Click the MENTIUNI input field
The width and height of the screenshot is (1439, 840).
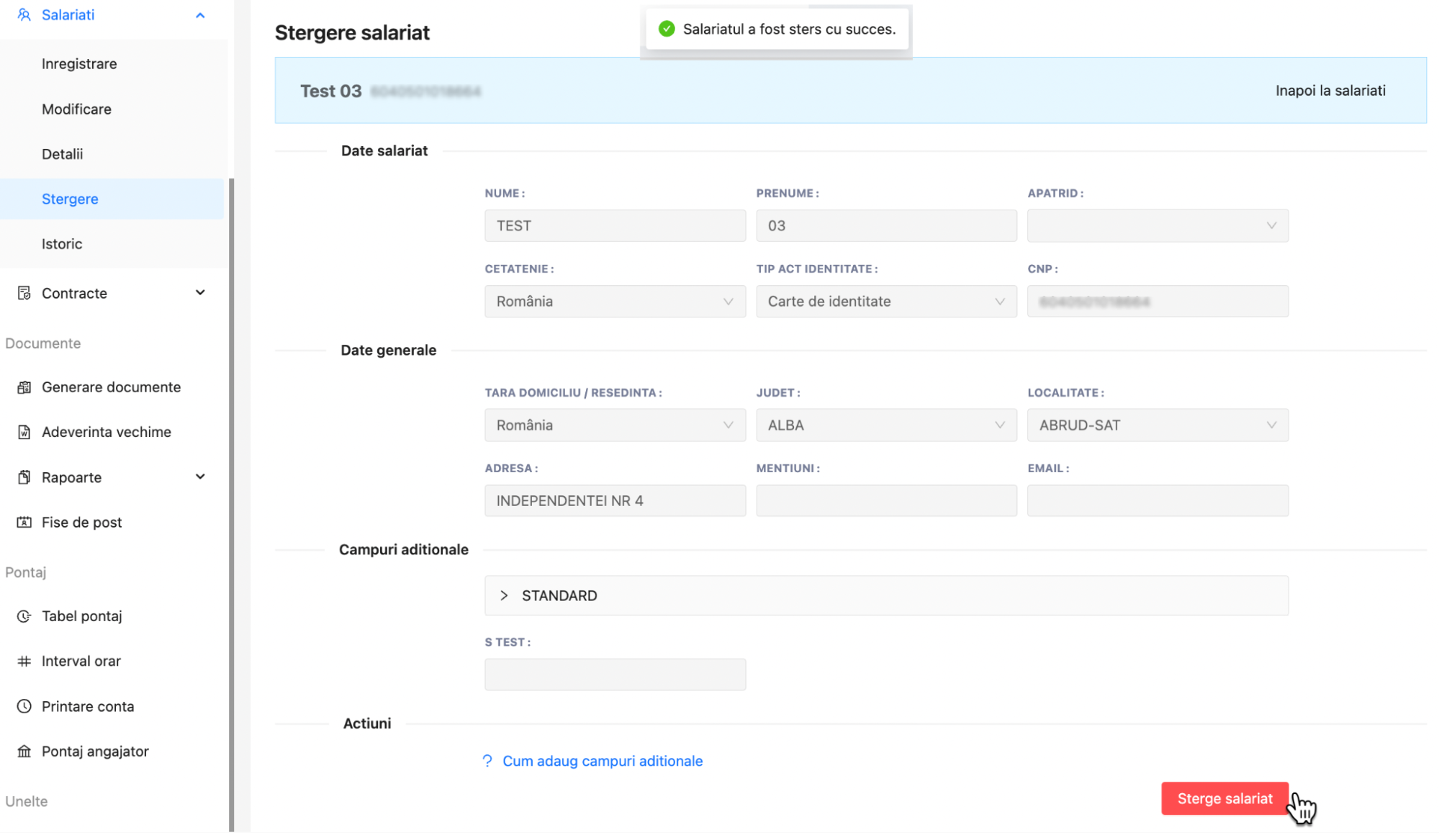tap(886, 501)
